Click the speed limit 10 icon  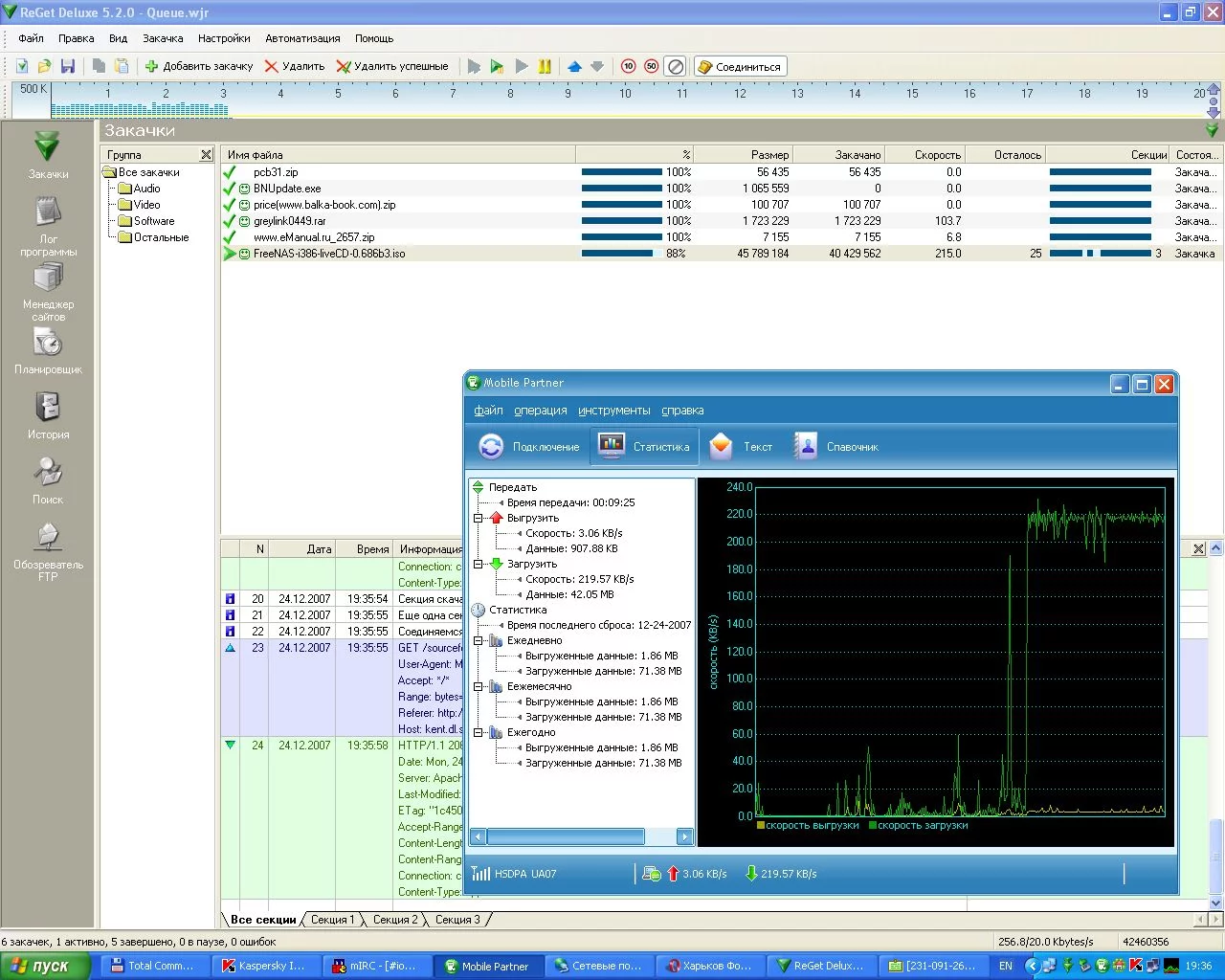click(628, 66)
